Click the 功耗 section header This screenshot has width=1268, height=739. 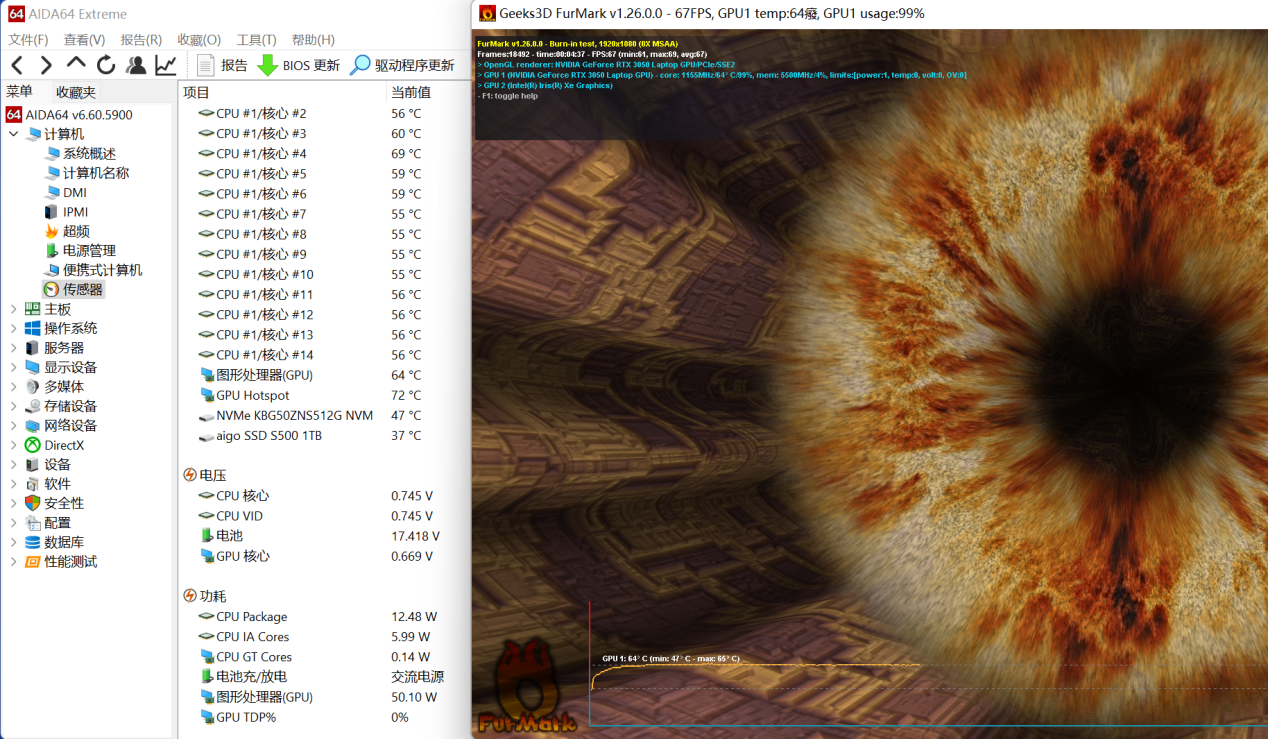(205, 596)
